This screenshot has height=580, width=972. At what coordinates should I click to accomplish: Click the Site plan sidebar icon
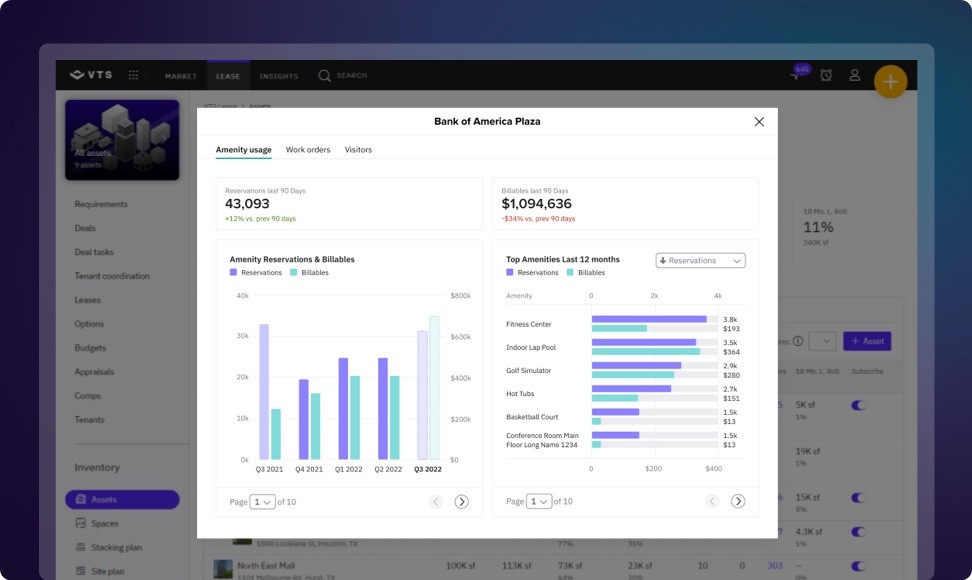81,571
